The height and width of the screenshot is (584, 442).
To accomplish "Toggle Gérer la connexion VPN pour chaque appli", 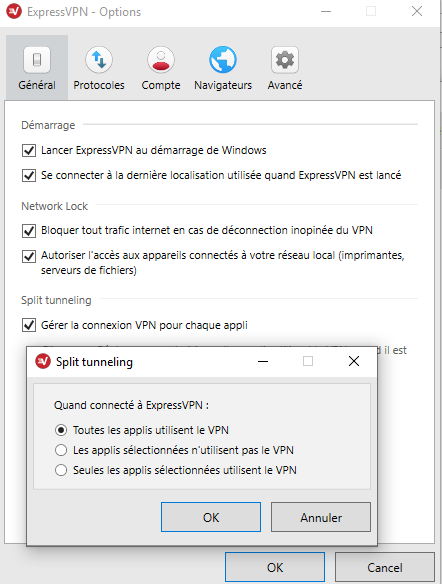I will point(29,325).
